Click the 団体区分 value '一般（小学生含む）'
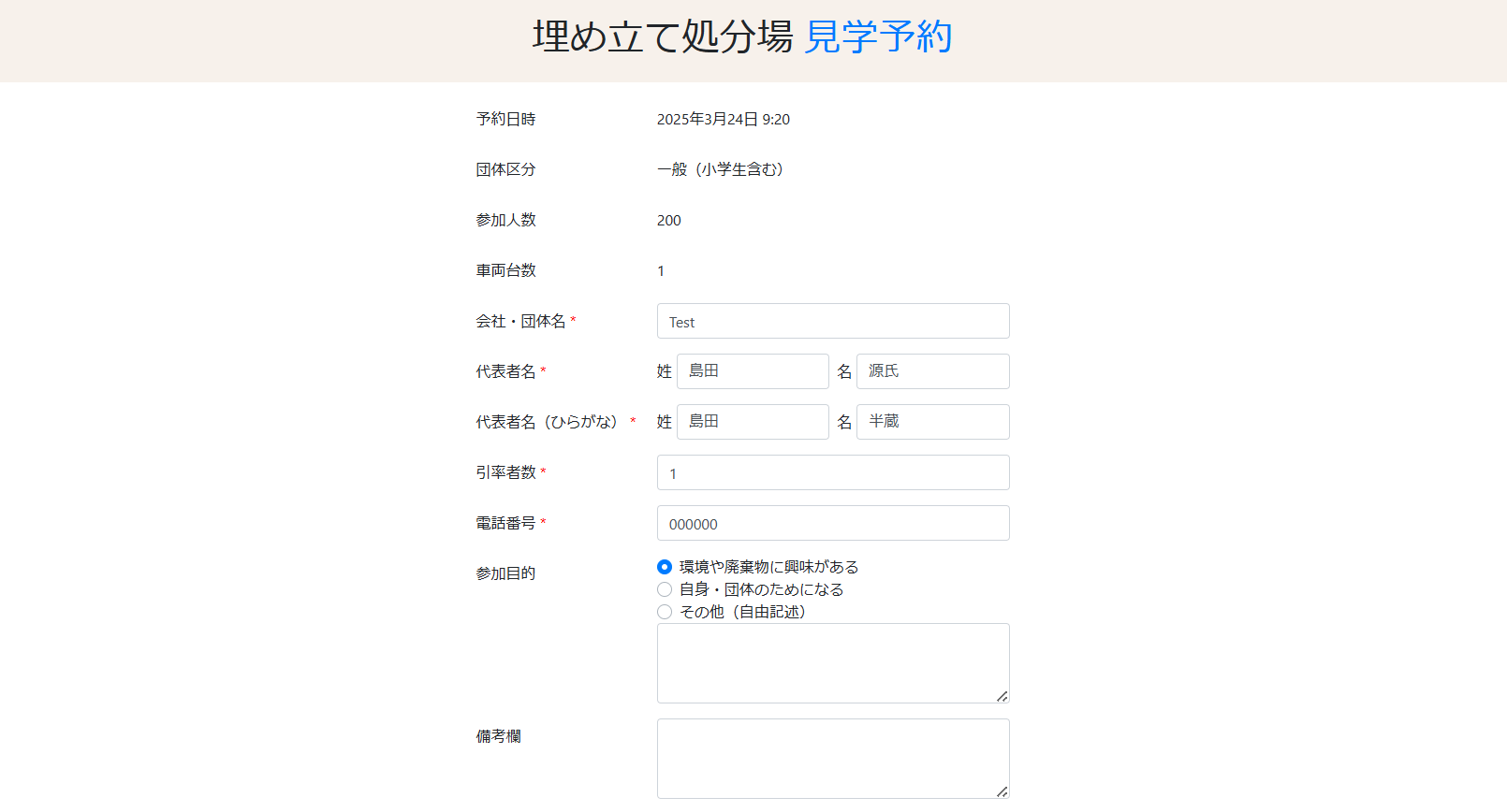The image size is (1507, 812). pyautogui.click(x=720, y=169)
